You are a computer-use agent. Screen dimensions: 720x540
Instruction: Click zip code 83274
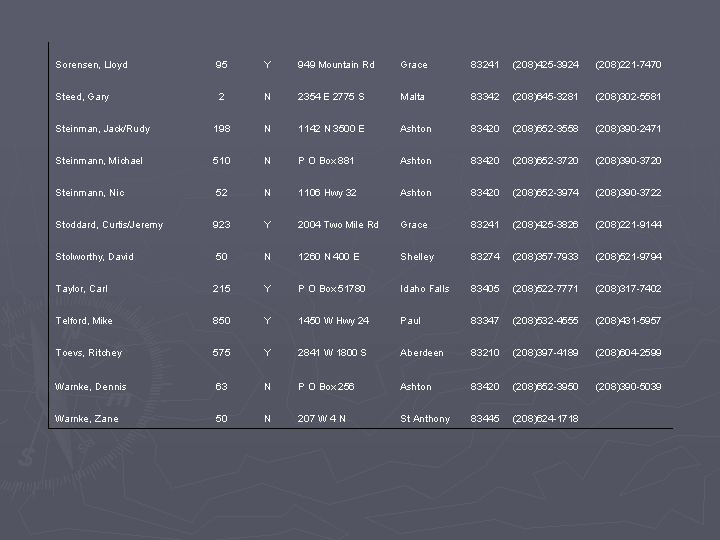click(x=485, y=257)
